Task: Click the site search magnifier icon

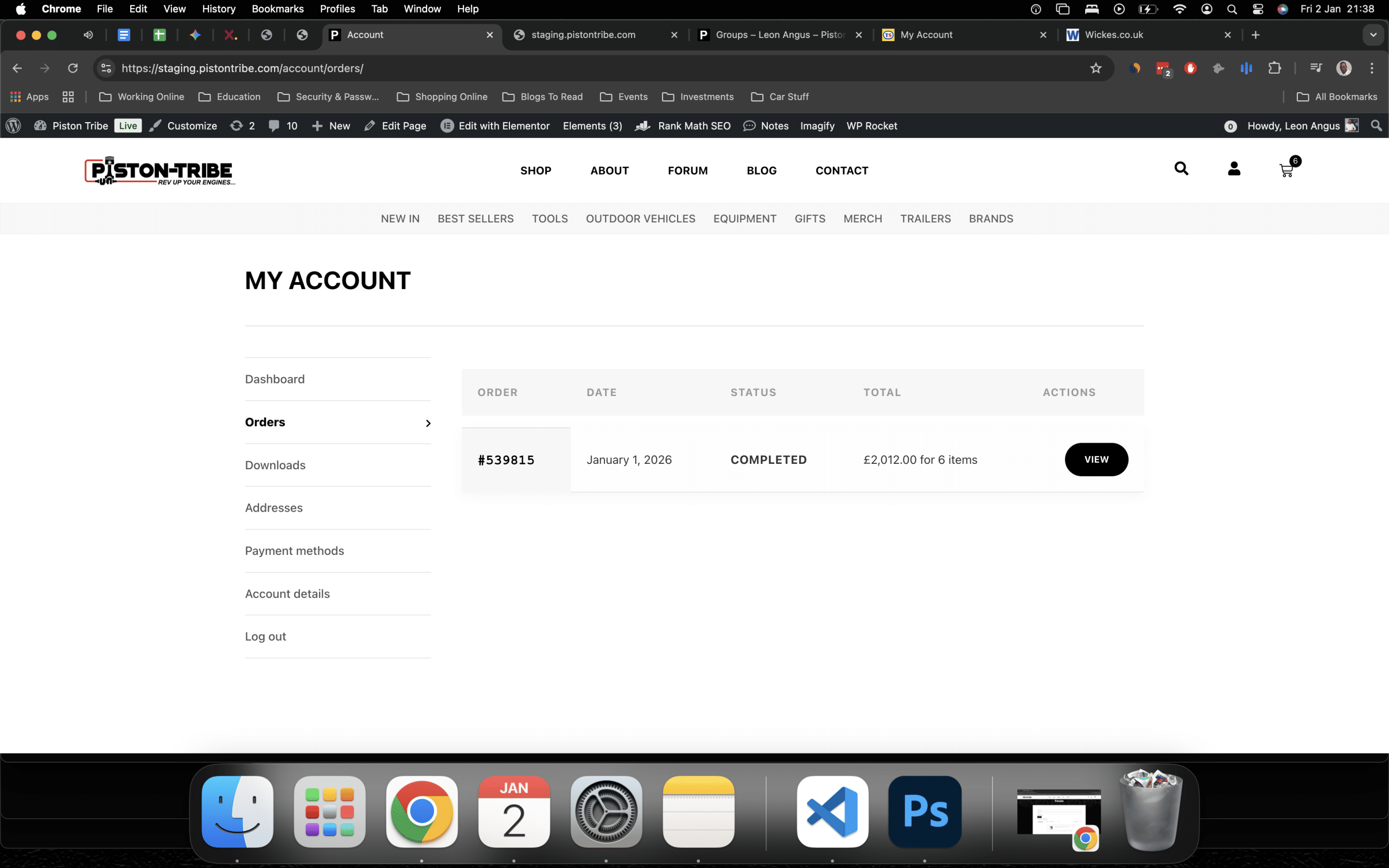Action: (x=1181, y=169)
